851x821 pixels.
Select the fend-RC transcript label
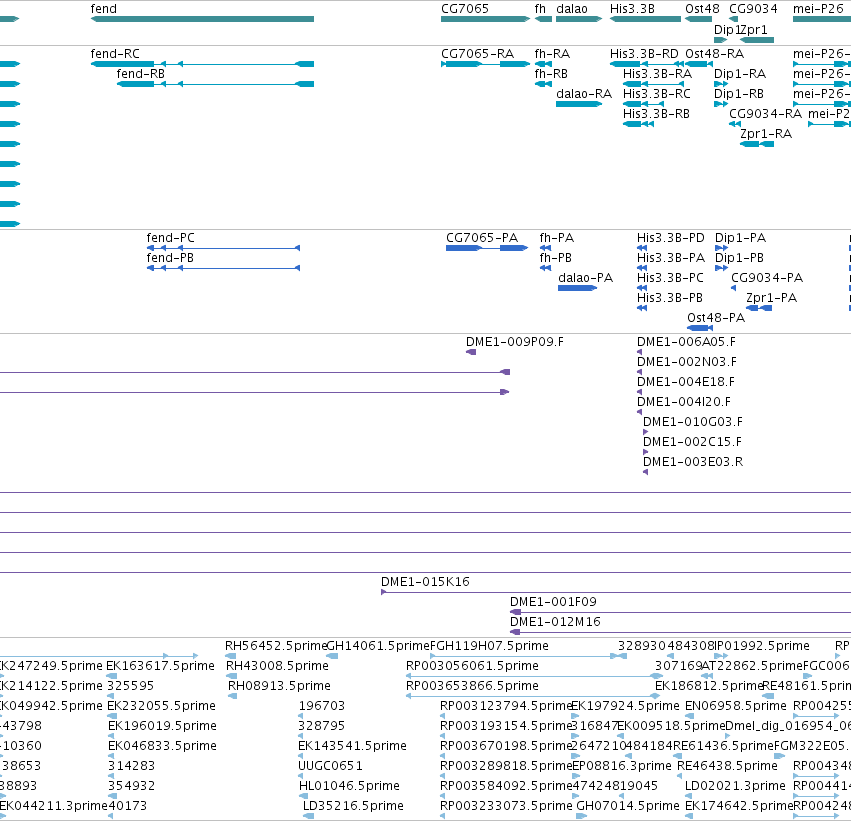tap(115, 54)
